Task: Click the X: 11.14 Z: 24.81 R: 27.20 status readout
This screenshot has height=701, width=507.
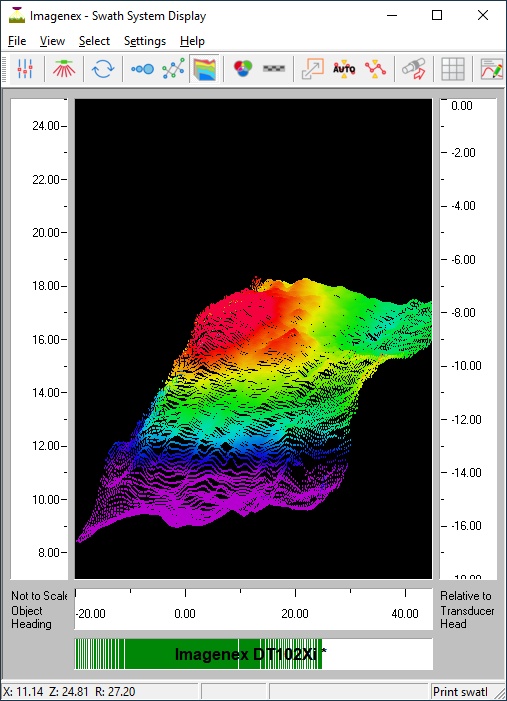Action: pyautogui.click(x=69, y=692)
